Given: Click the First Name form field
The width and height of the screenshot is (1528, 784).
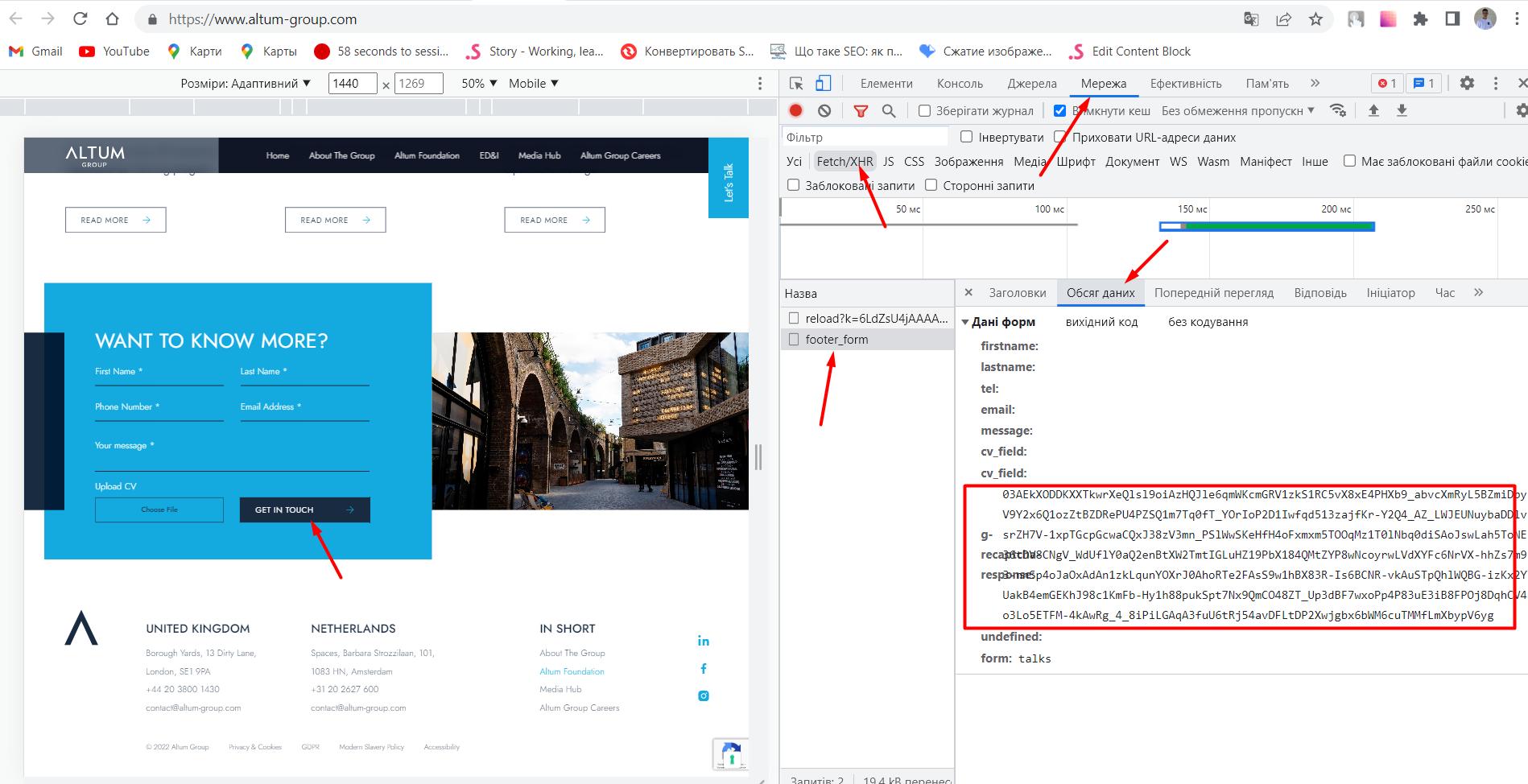Looking at the screenshot, I should [x=159, y=374].
